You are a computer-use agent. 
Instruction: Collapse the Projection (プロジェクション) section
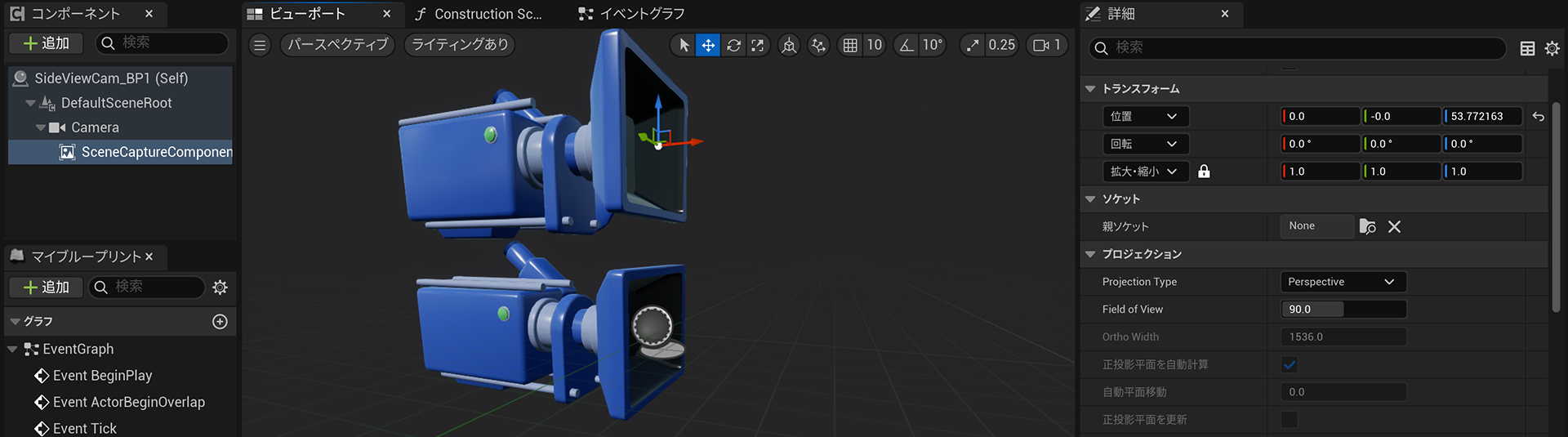(x=1090, y=254)
